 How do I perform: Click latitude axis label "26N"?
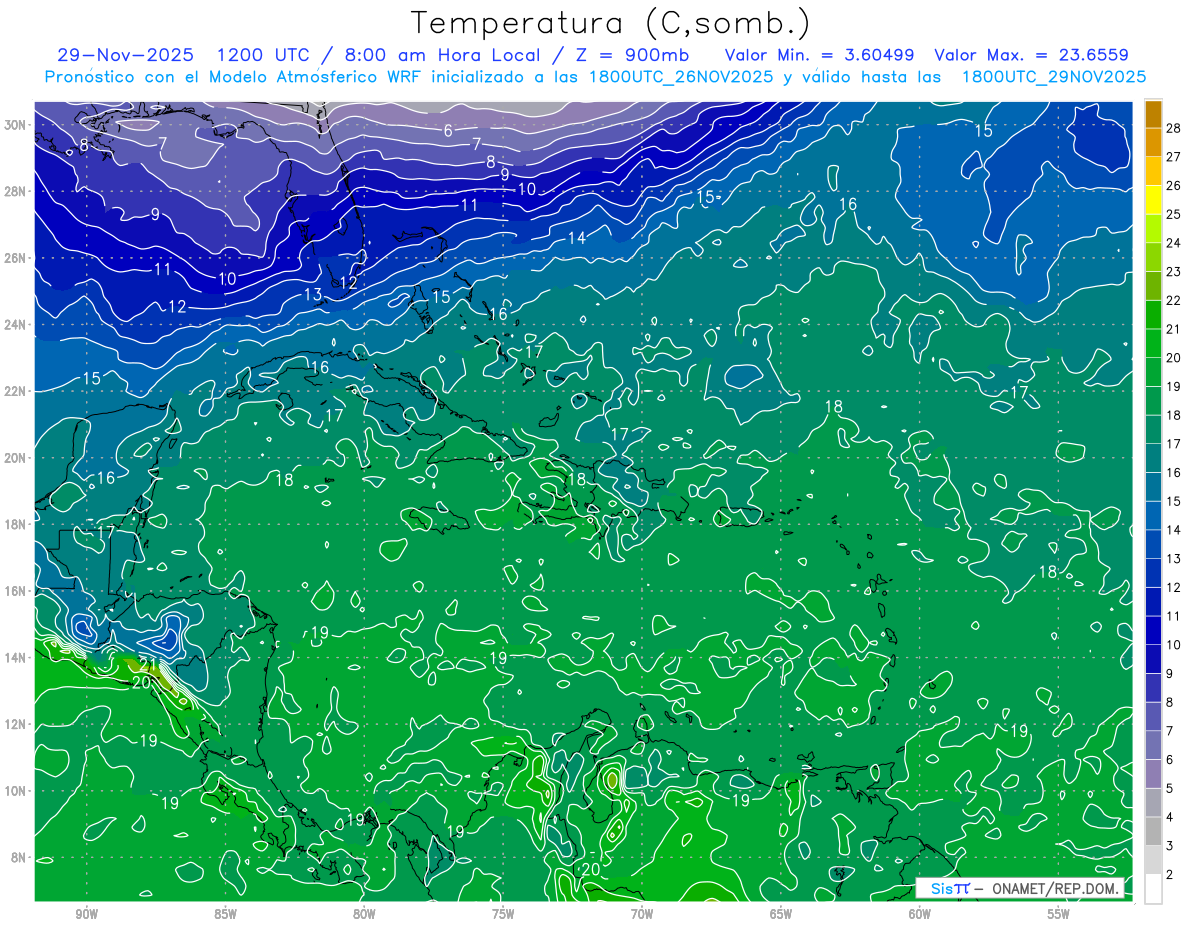coord(16,258)
